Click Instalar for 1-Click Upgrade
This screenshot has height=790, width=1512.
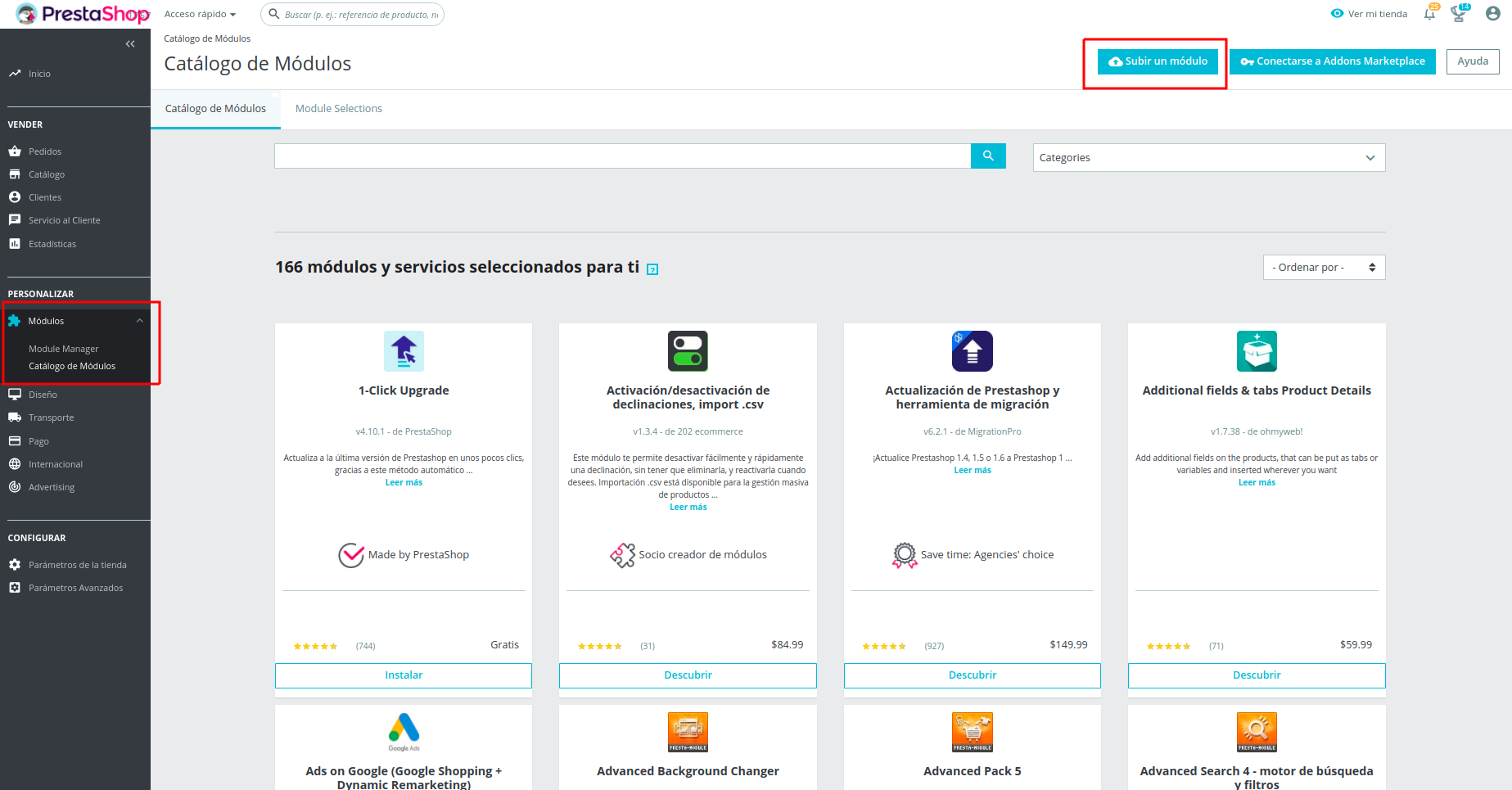point(404,675)
